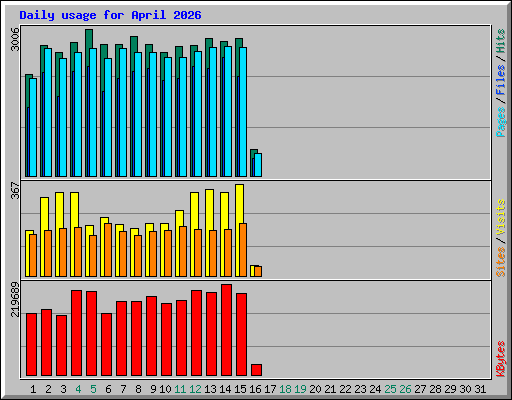Click the small yellow visits bar, day 16

tap(253, 271)
